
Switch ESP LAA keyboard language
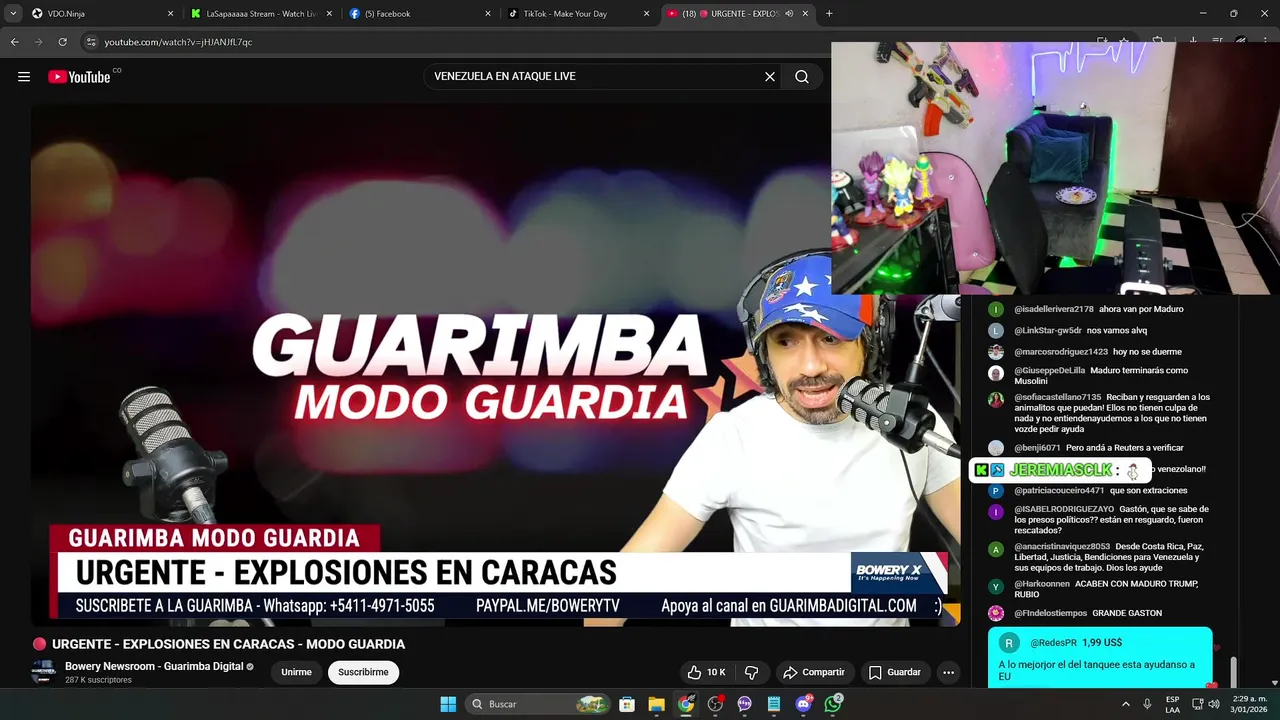[1172, 704]
